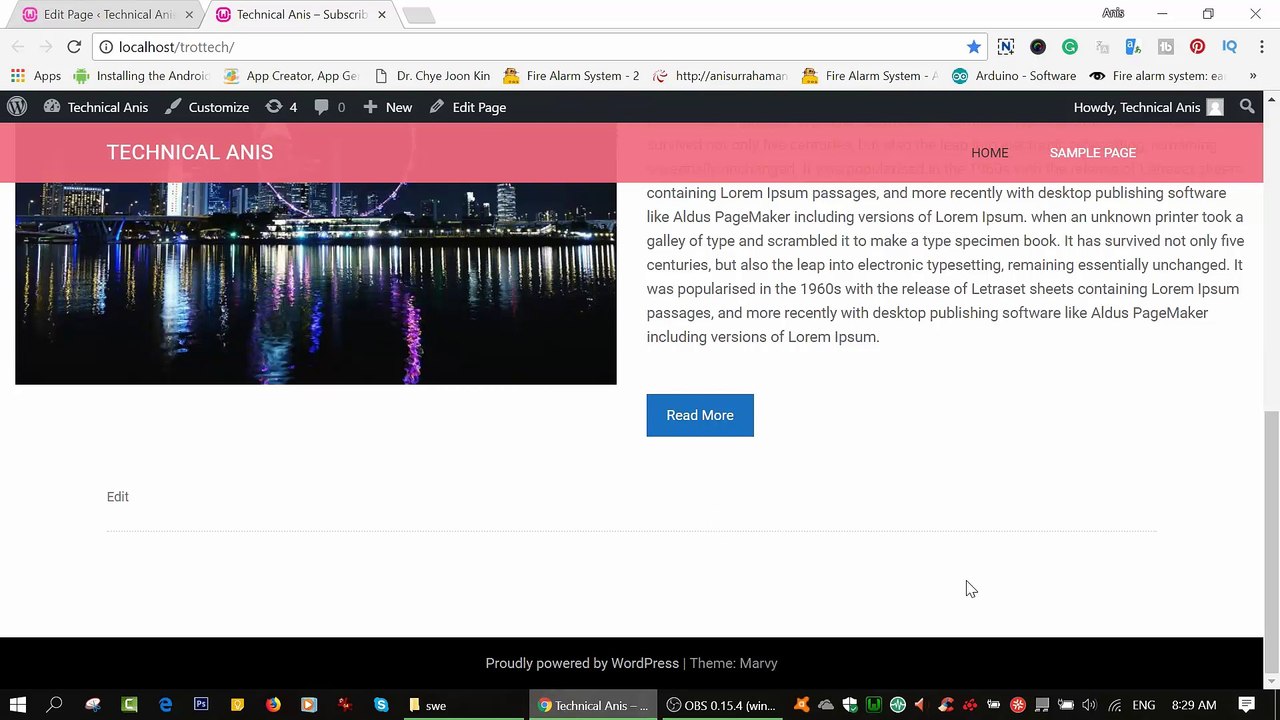Open Skype from the taskbar
1280x720 pixels.
381,705
